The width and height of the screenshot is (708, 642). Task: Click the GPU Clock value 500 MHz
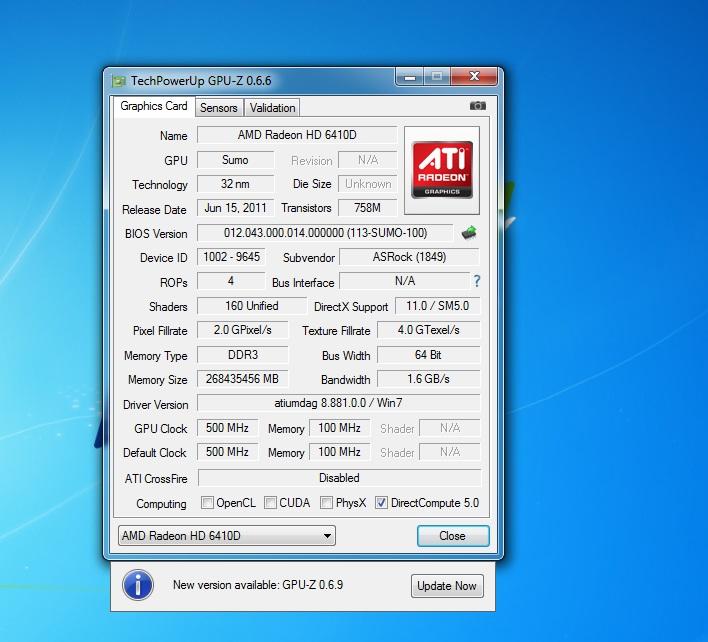pos(228,428)
